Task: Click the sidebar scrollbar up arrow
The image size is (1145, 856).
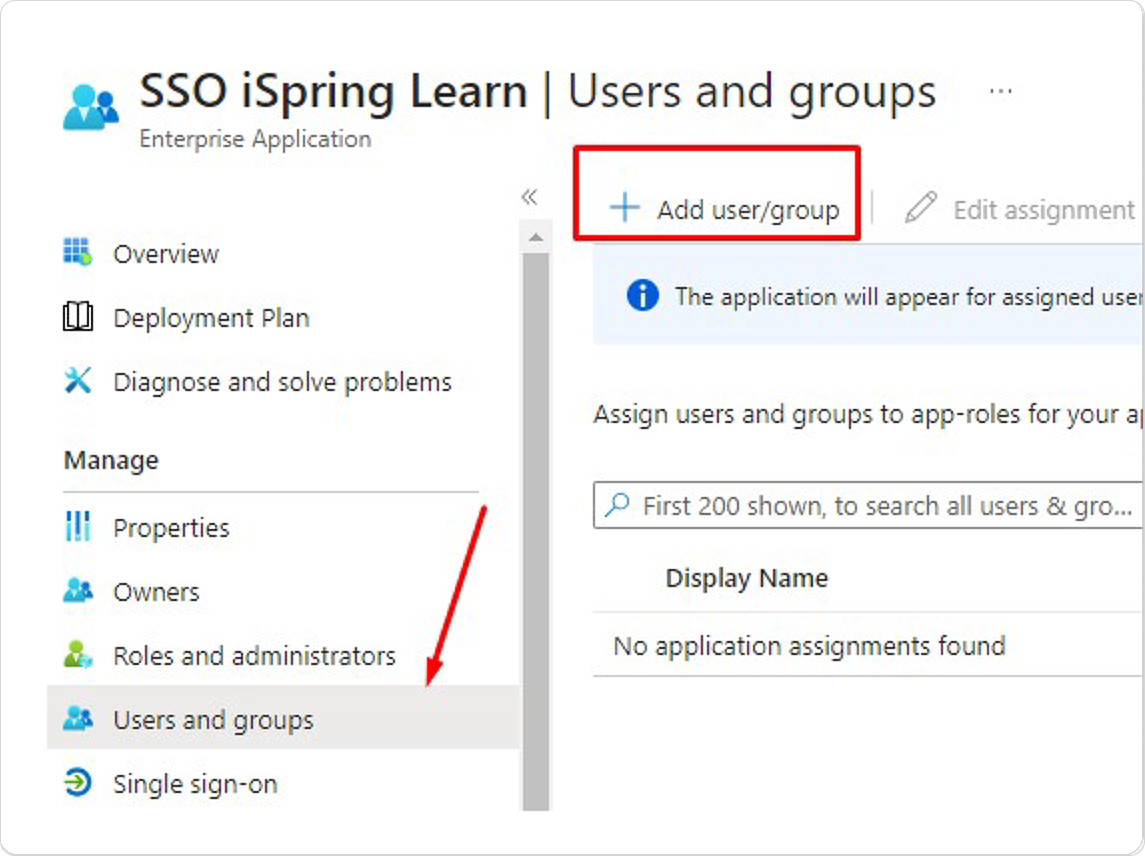Action: [x=536, y=237]
